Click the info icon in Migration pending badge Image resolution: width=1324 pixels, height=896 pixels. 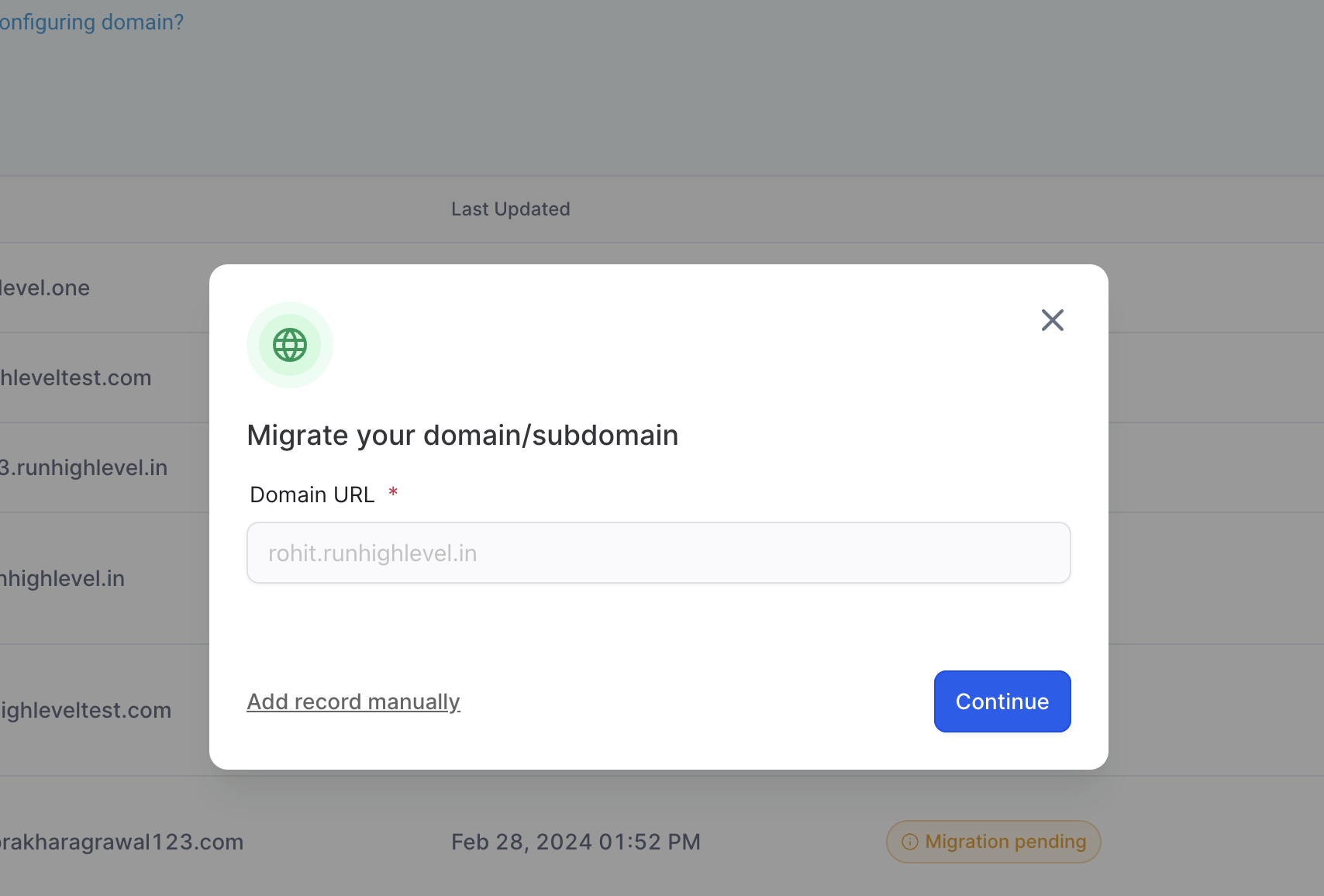pos(910,842)
